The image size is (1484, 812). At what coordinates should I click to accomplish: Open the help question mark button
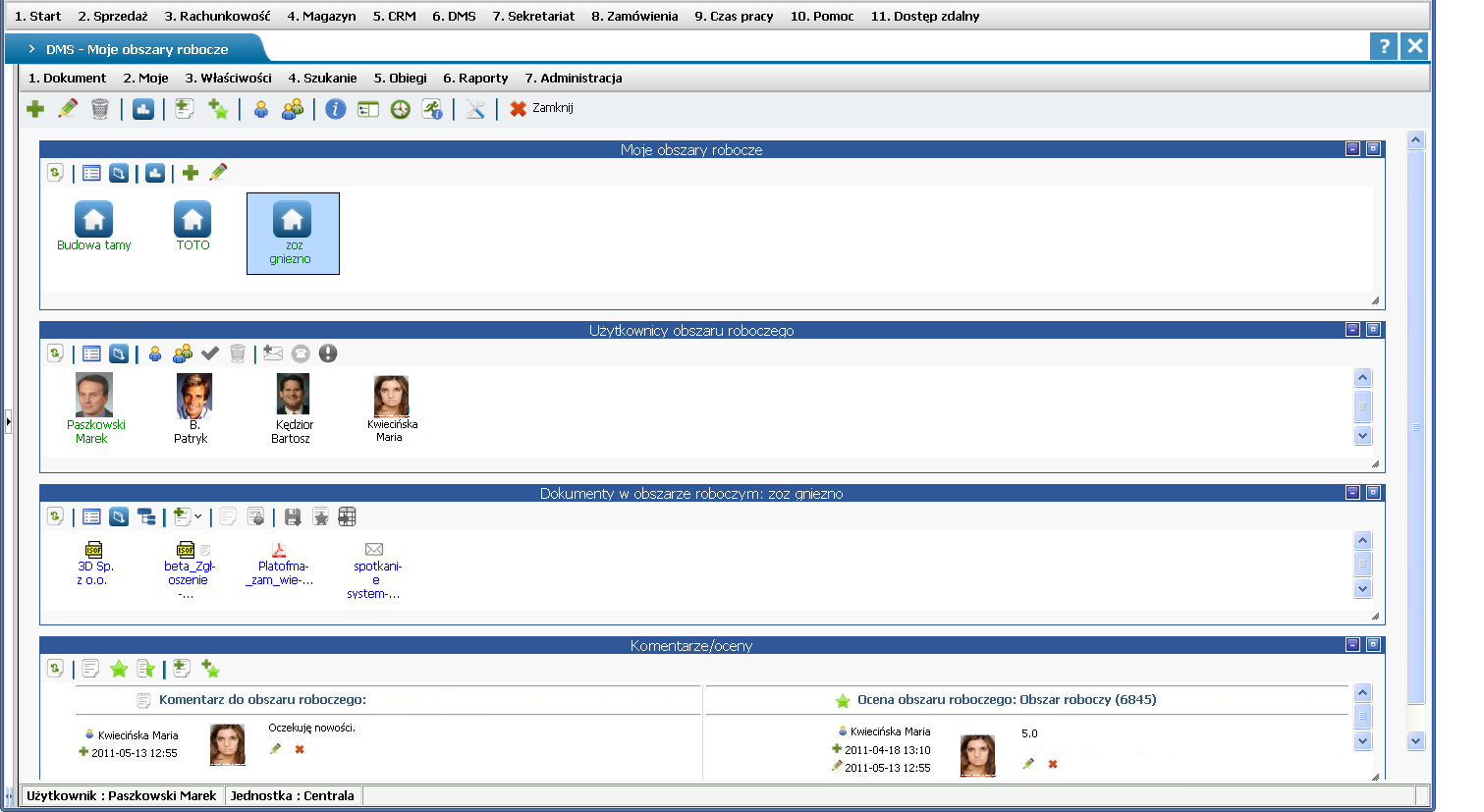(x=1384, y=46)
